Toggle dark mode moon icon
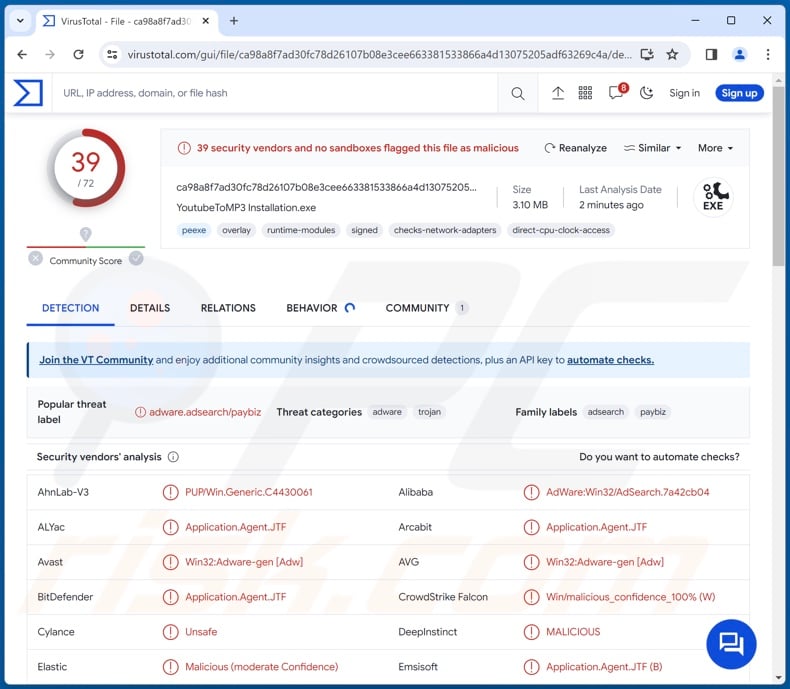 (646, 93)
